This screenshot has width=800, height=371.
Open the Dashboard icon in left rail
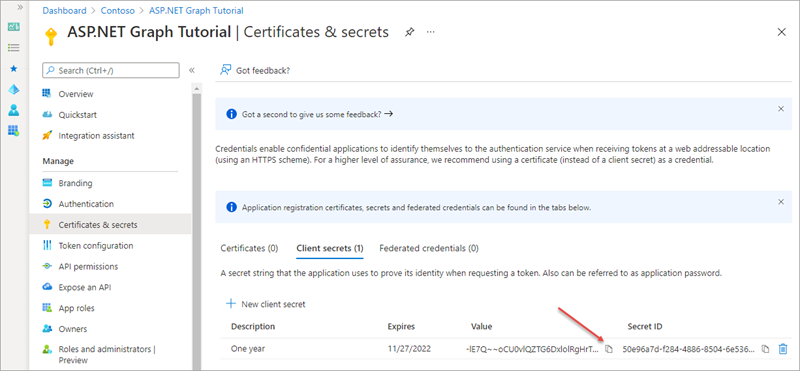(x=14, y=27)
